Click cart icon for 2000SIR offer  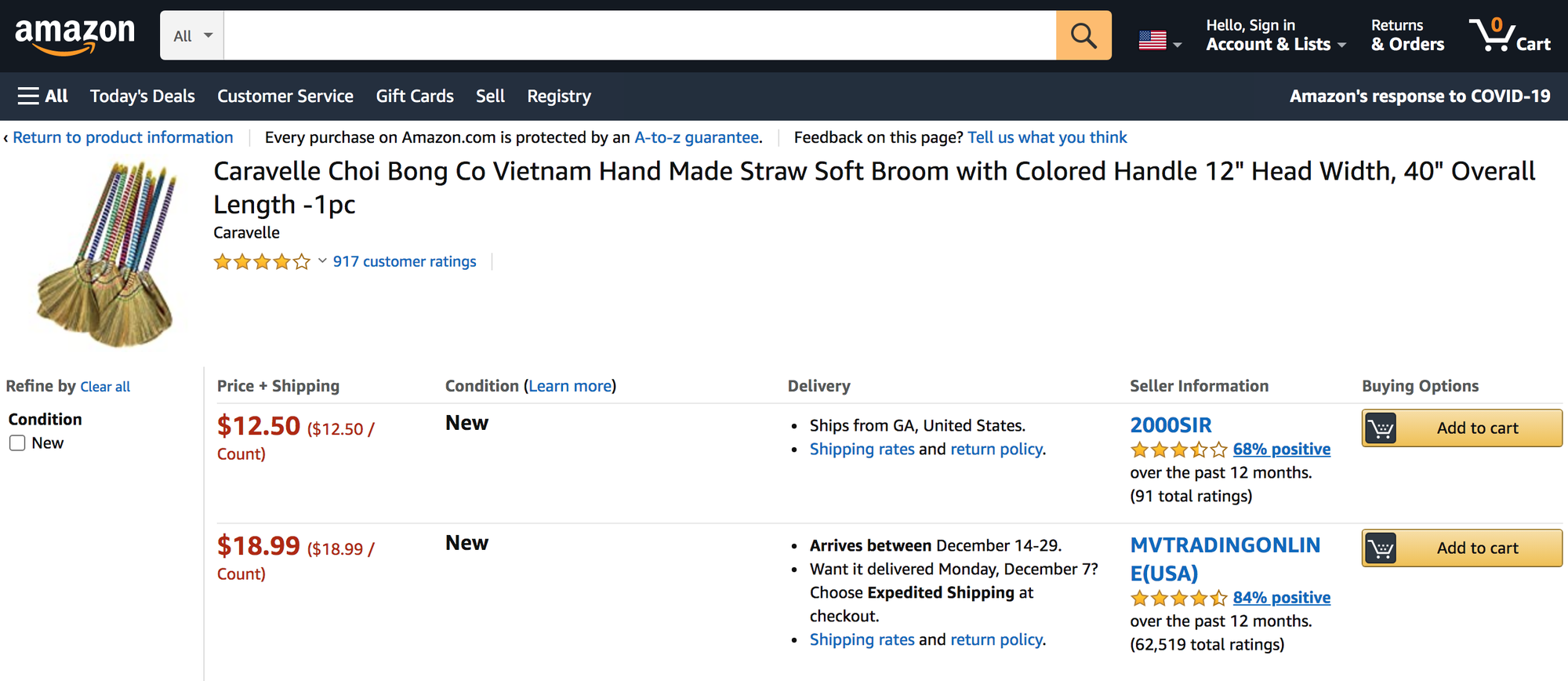1381,428
